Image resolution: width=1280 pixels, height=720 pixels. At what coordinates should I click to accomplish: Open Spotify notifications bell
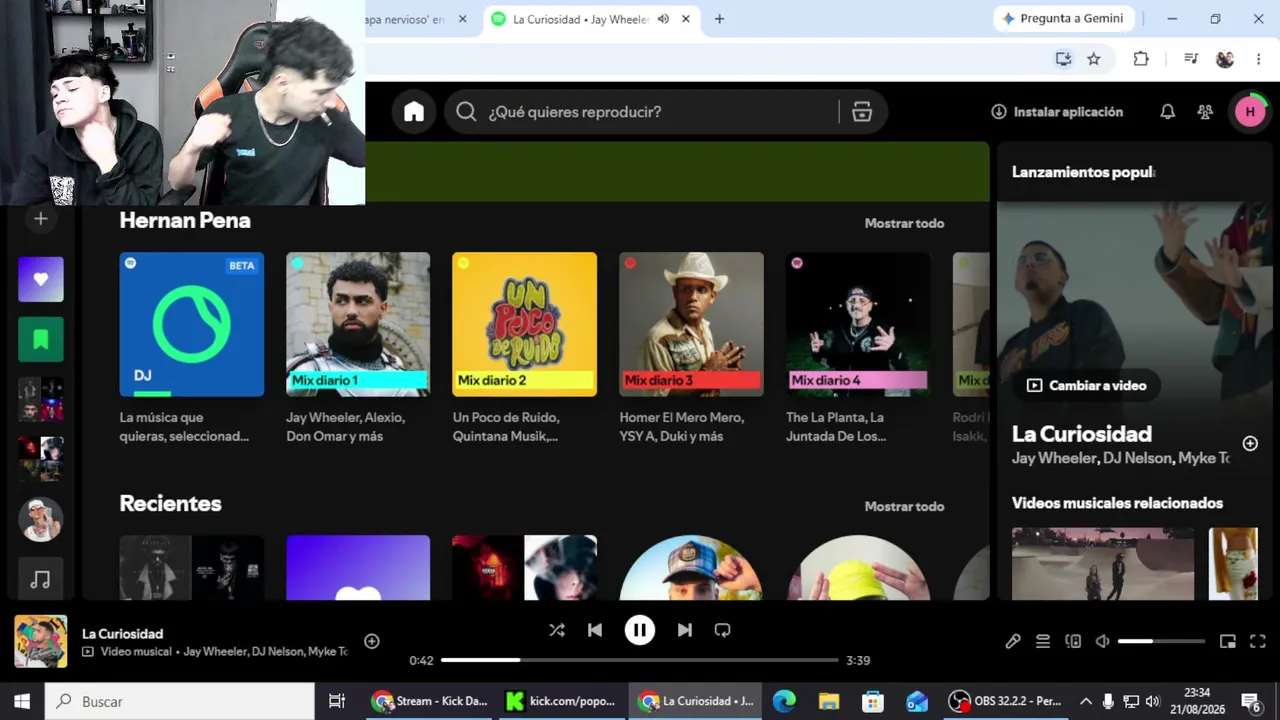tap(1167, 112)
